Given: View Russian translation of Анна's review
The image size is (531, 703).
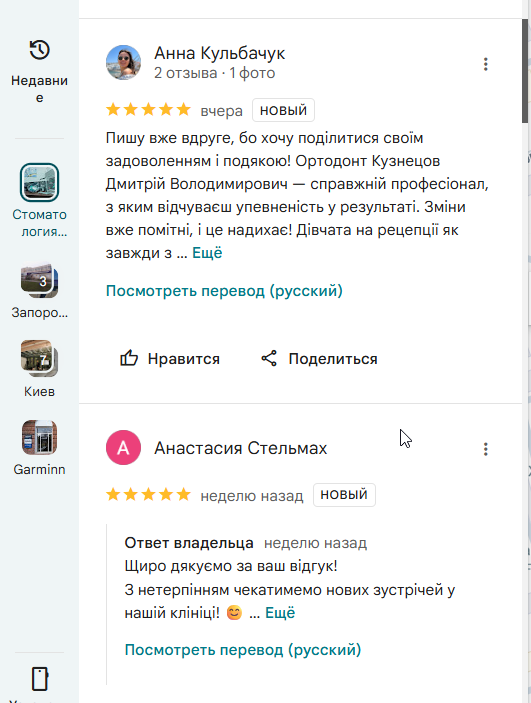Looking at the screenshot, I should pyautogui.click(x=224, y=291).
